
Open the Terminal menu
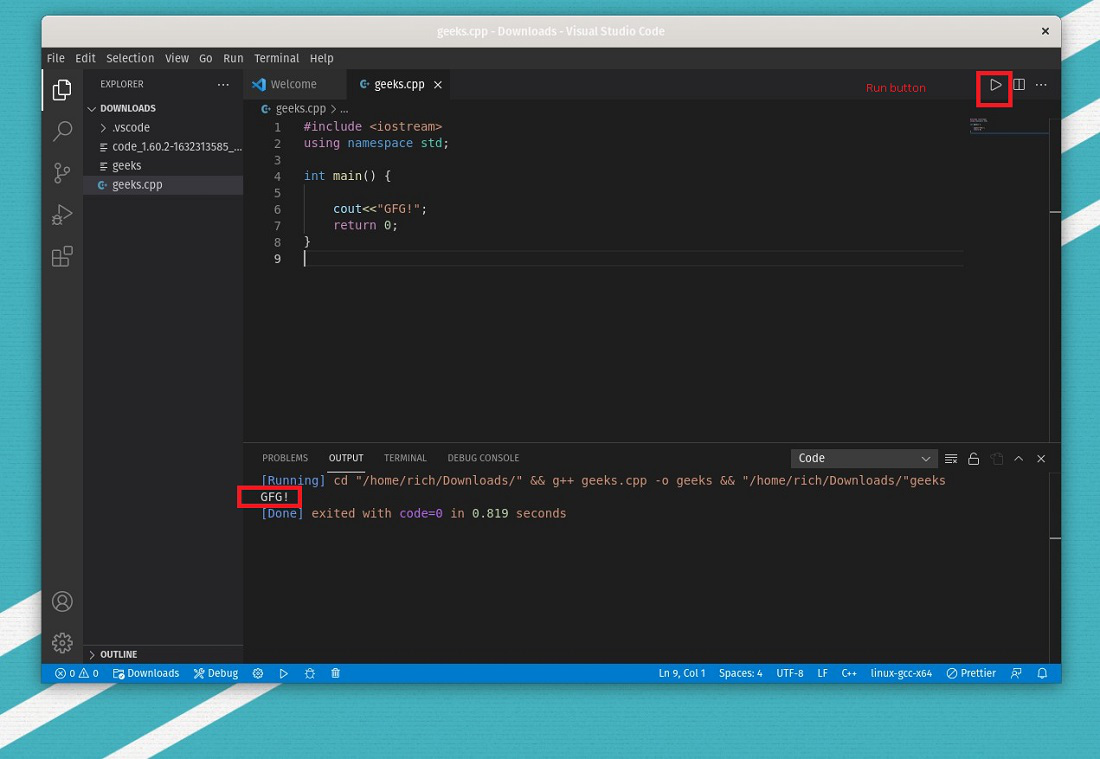coord(276,58)
